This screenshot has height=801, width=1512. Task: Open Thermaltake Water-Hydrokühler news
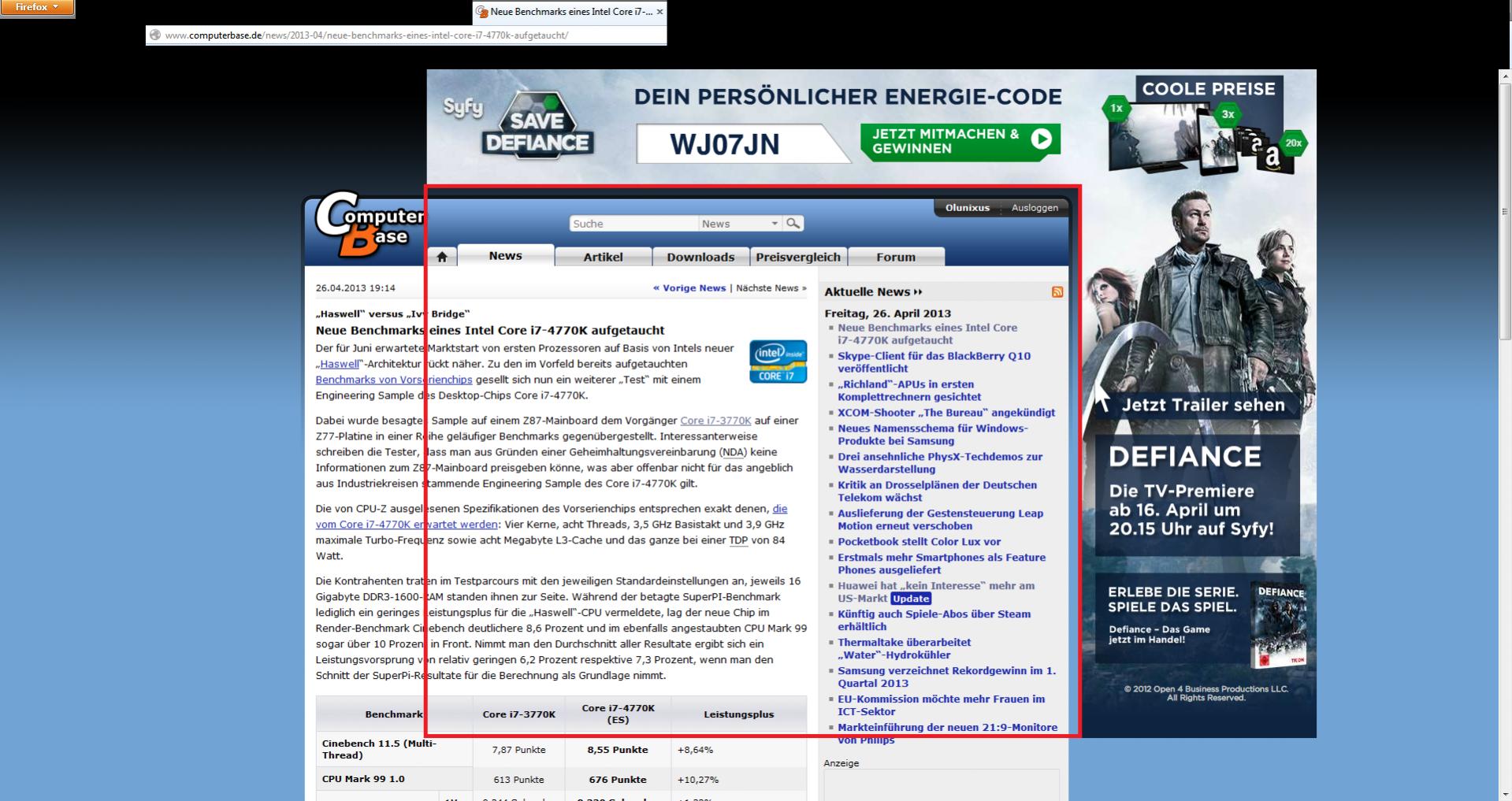click(904, 649)
